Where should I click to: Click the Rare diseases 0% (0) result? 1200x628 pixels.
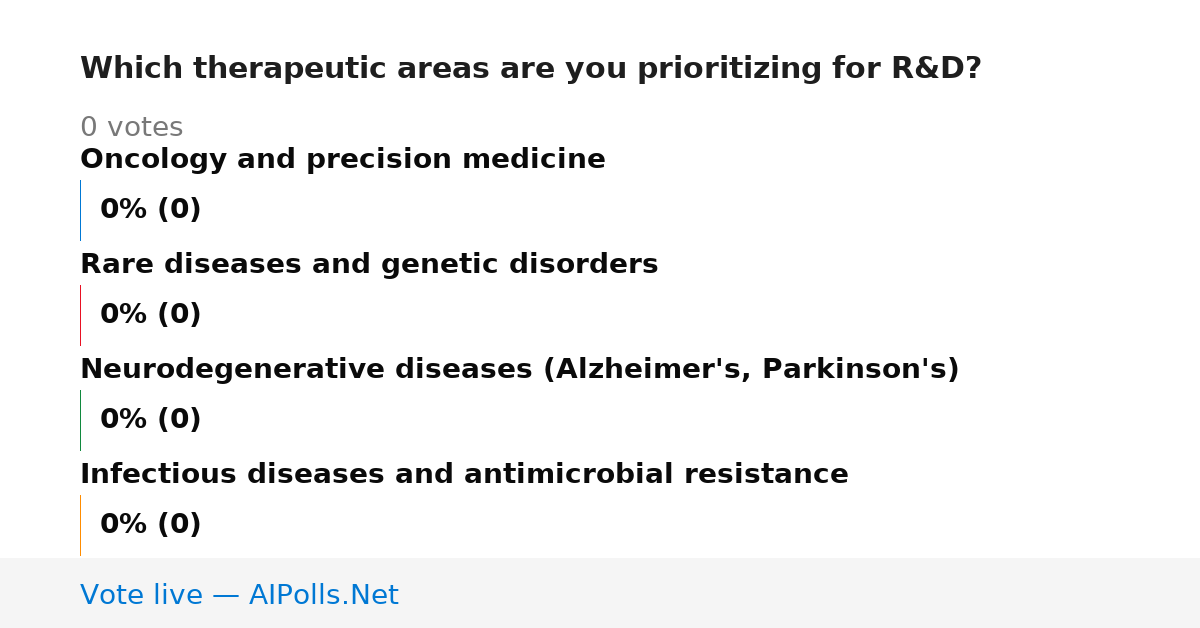151,315
